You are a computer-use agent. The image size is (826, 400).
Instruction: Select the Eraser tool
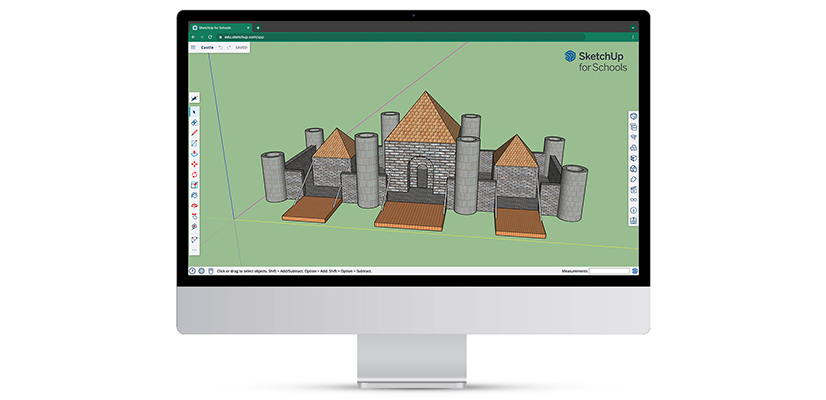(194, 122)
